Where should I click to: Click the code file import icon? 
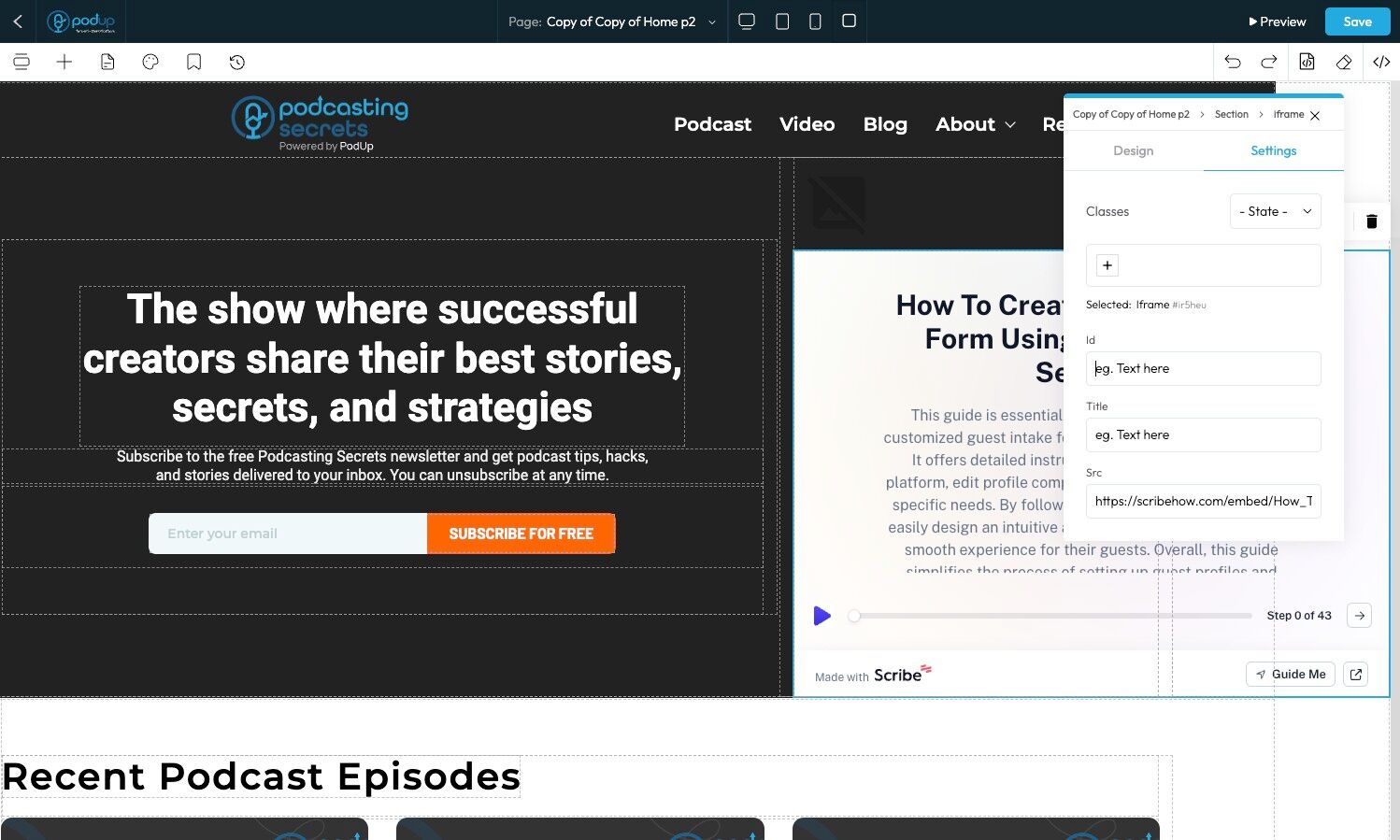click(x=1307, y=62)
